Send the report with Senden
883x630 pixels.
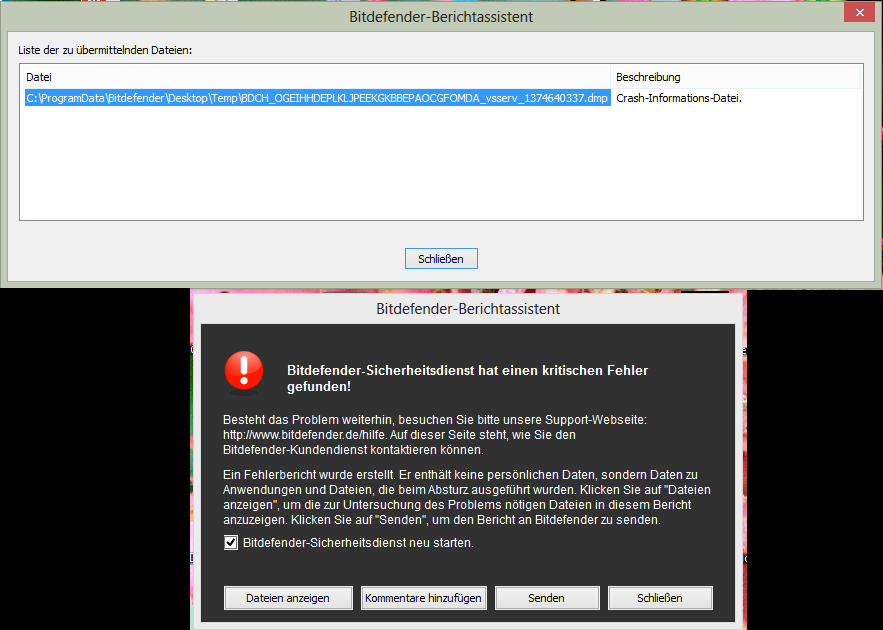[x=547, y=598]
